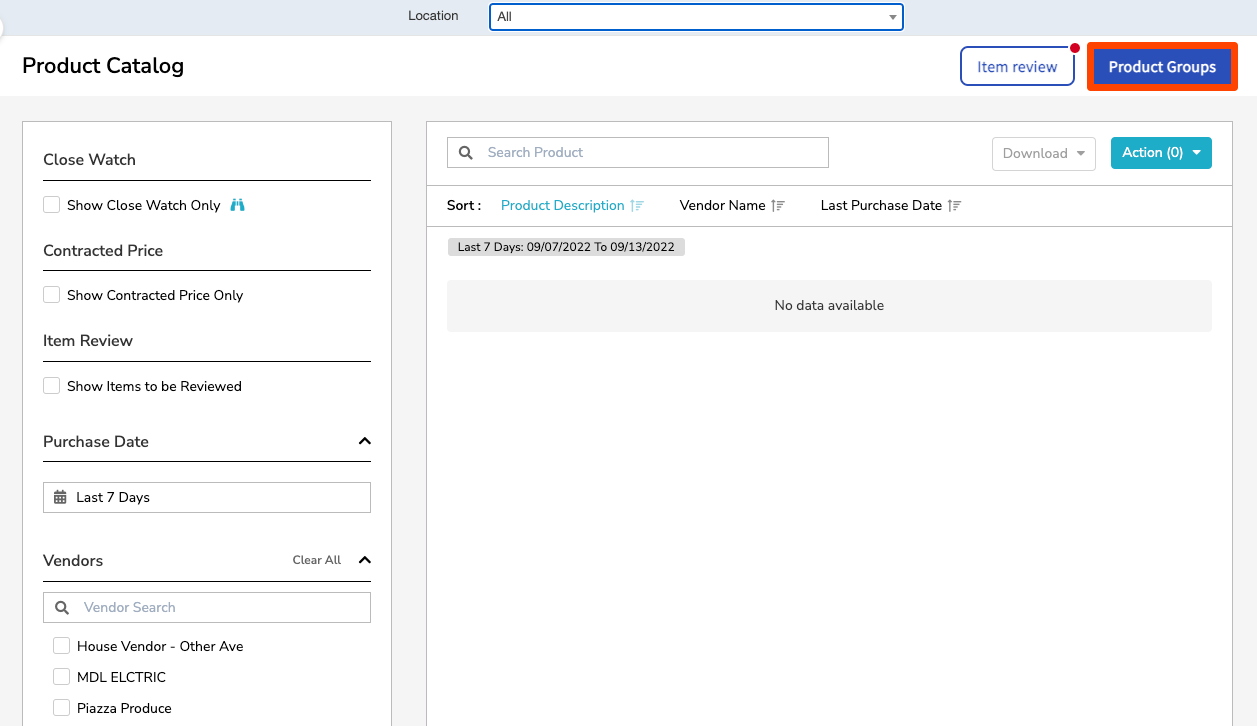Click the sort icon next to Vendor Name
Image resolution: width=1257 pixels, height=726 pixels.
pos(780,205)
